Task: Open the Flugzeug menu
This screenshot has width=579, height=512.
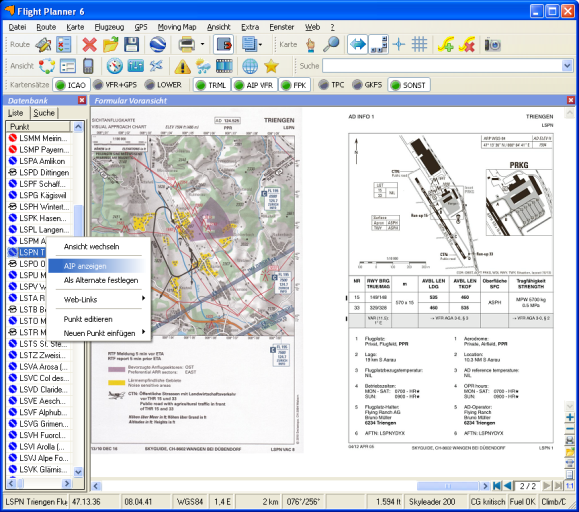Action: 109,27
